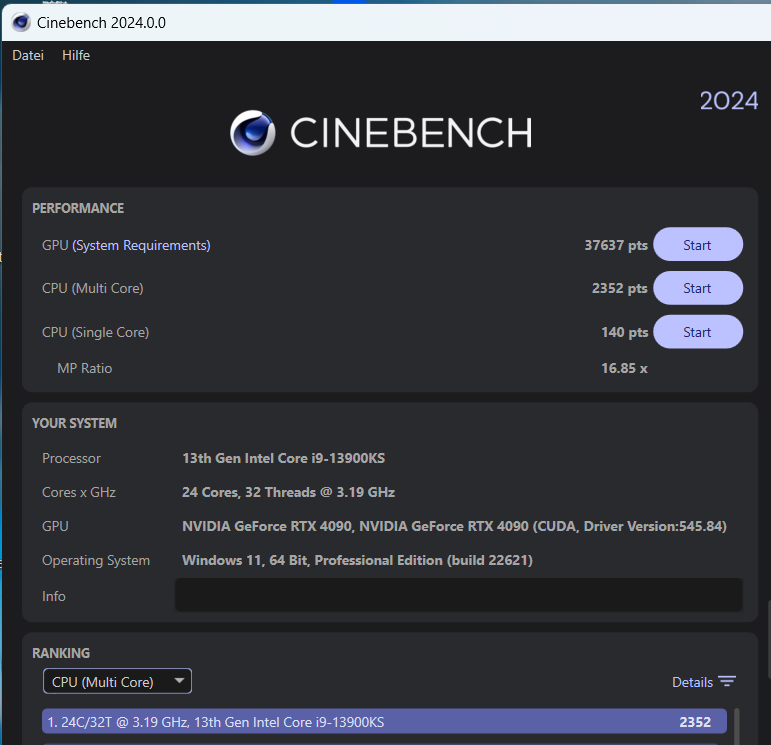Click the CPU (Single Core) label
771x745 pixels.
(x=95, y=332)
